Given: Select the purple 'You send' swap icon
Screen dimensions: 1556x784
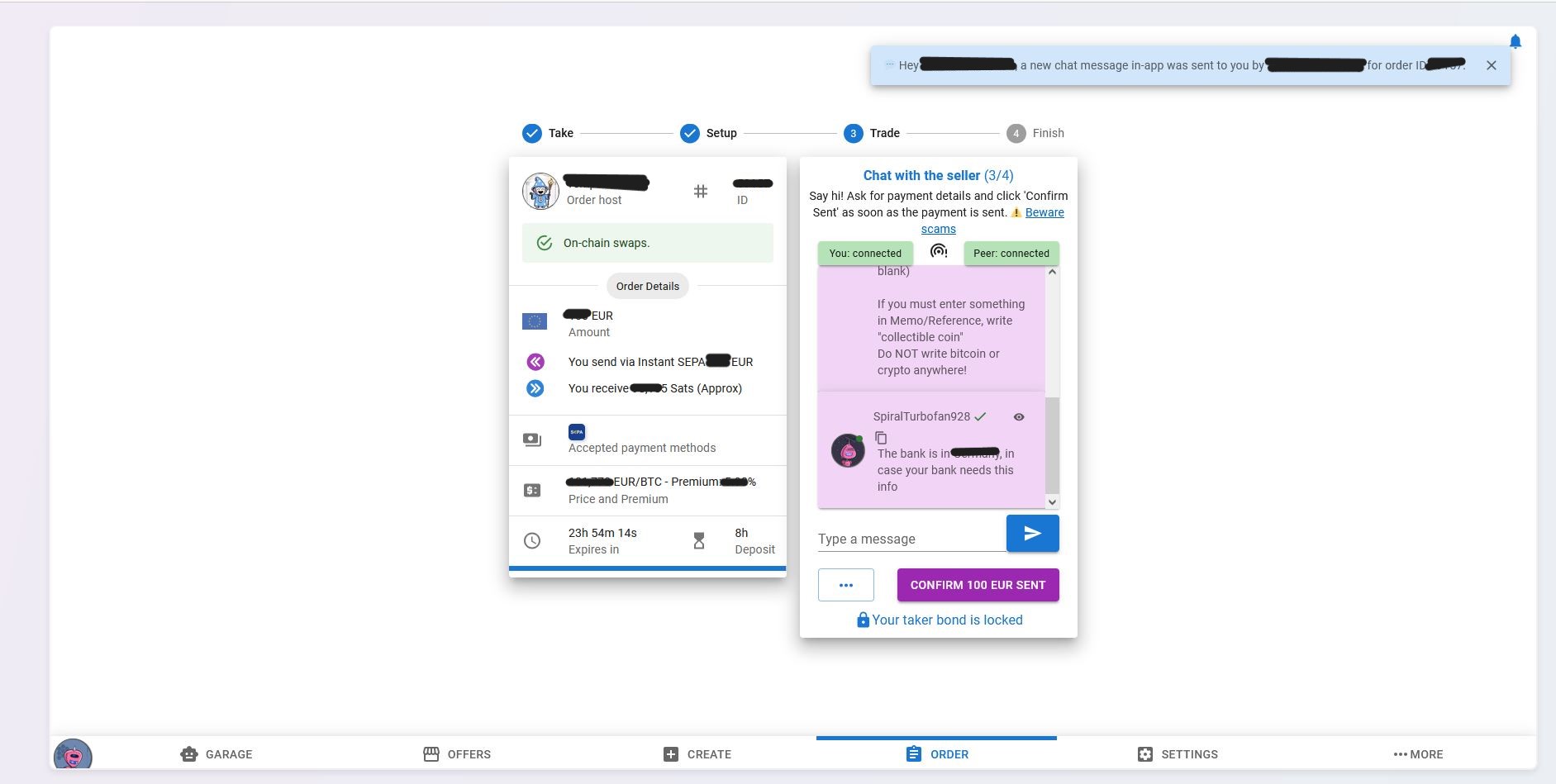Looking at the screenshot, I should 535,362.
